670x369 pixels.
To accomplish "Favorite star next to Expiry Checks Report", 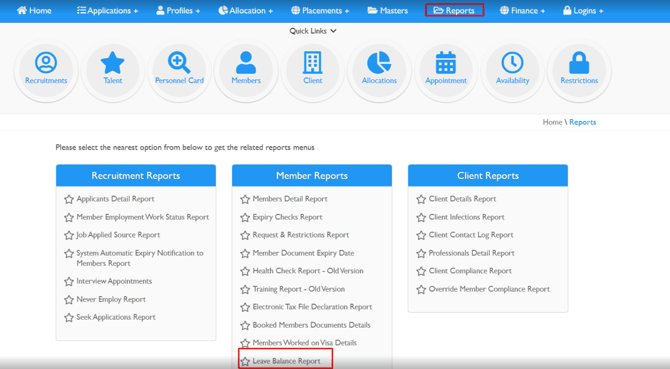I will click(245, 217).
